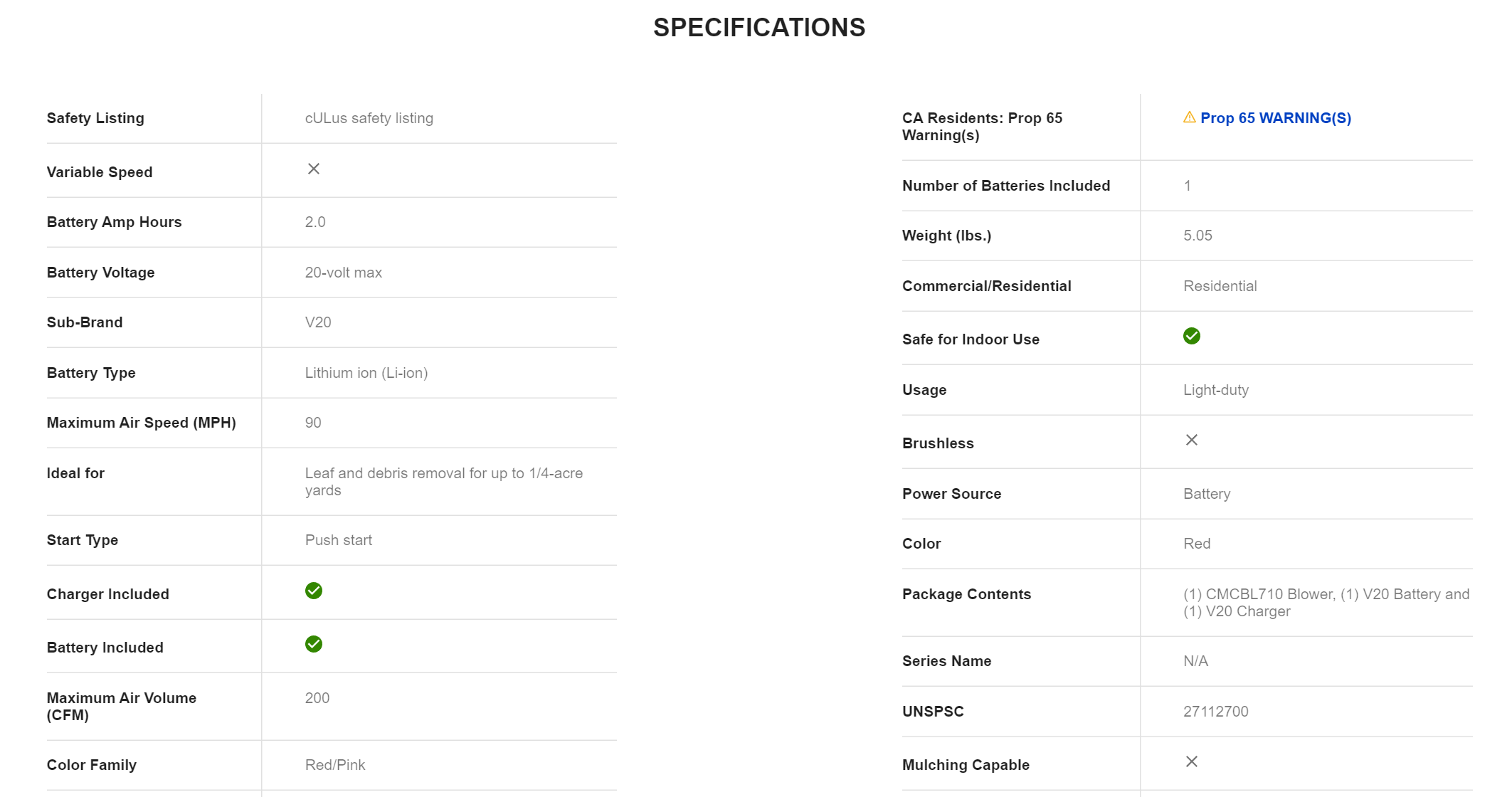Click the SPECIFICATIONS heading
This screenshot has height=797, width=1512.
[759, 28]
